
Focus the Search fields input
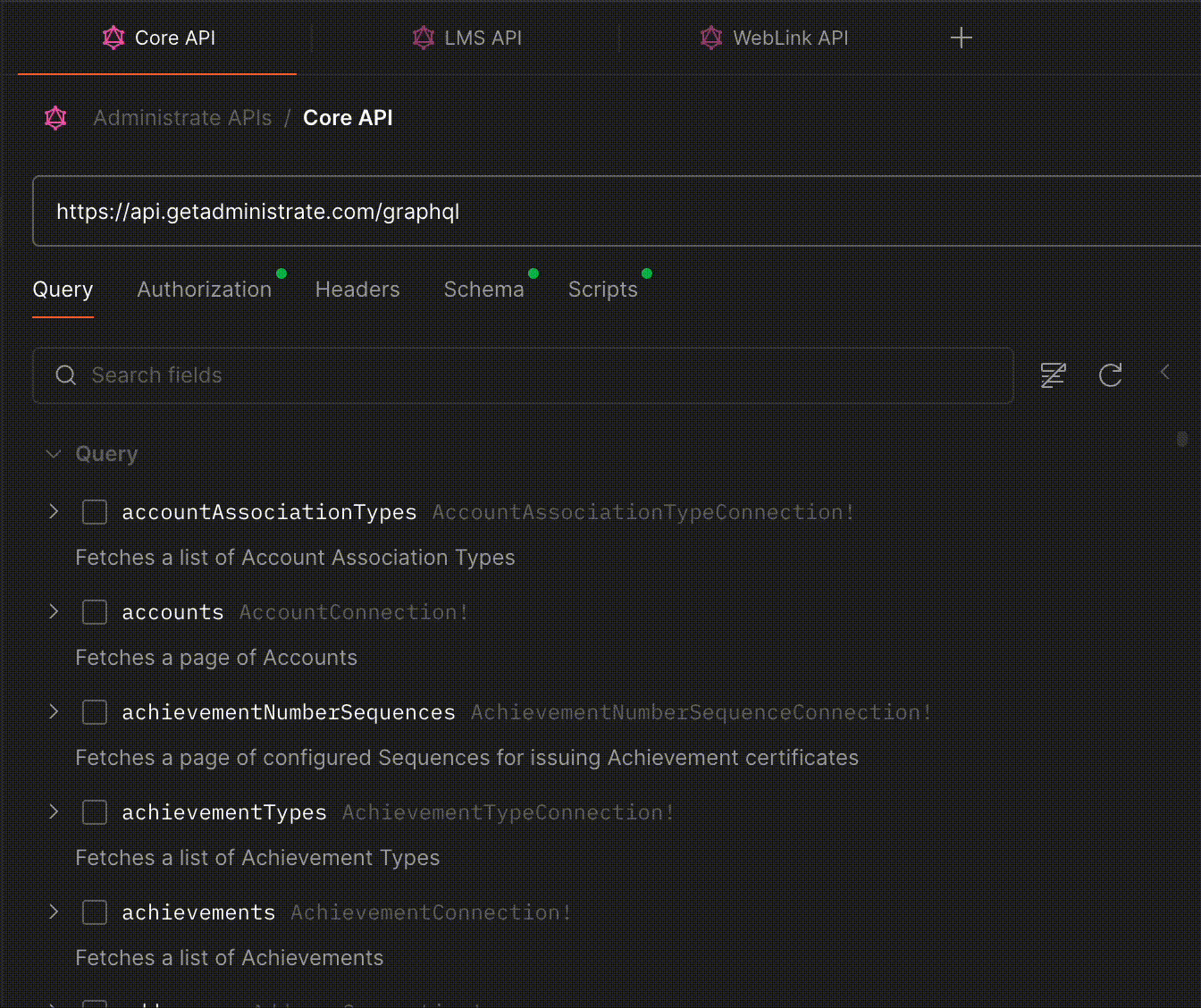tap(523, 375)
